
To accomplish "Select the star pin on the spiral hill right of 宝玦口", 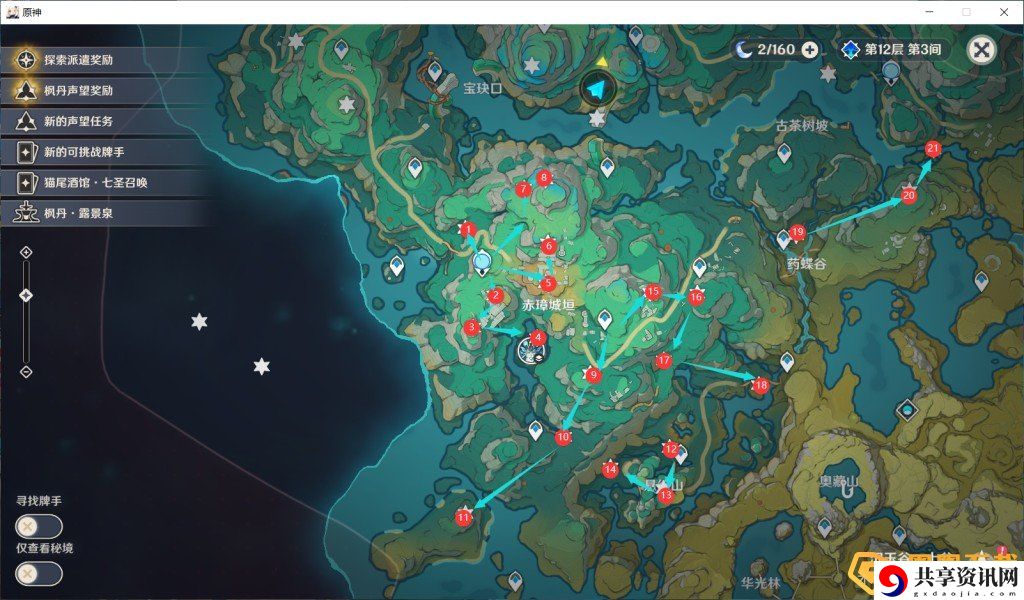I will pos(532,66).
